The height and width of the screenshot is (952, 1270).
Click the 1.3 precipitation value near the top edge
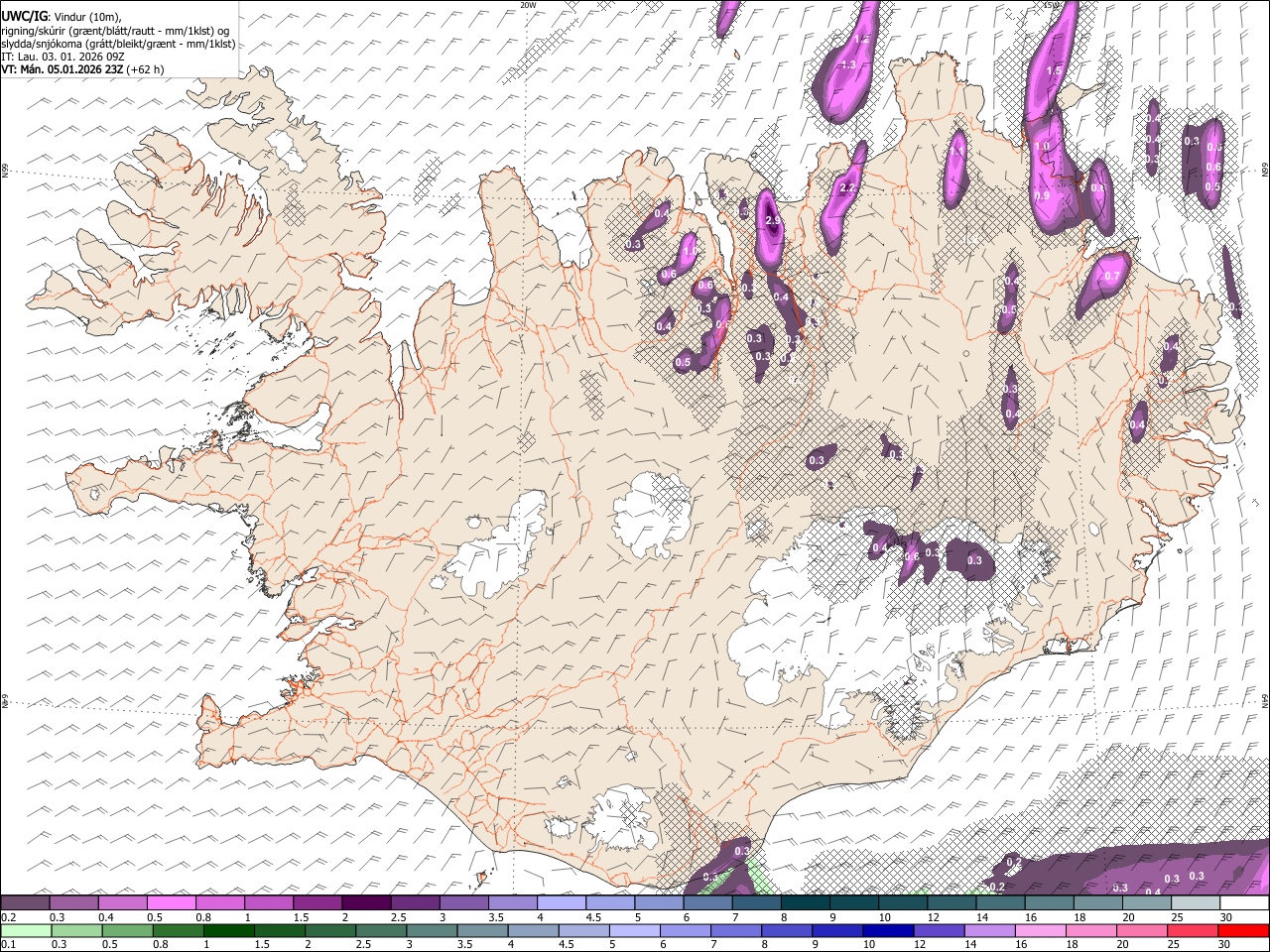coord(848,64)
